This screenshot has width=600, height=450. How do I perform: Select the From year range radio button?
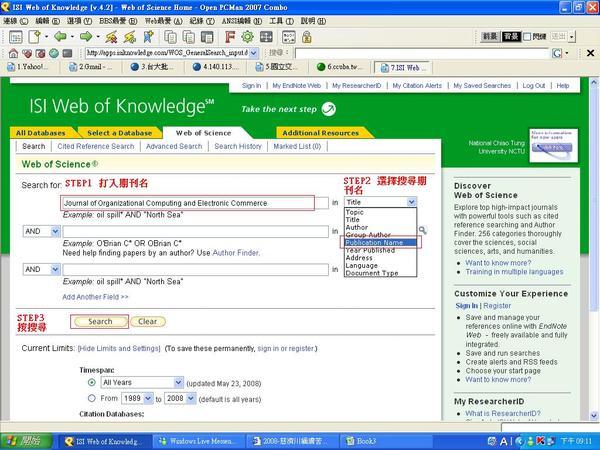click(91, 398)
